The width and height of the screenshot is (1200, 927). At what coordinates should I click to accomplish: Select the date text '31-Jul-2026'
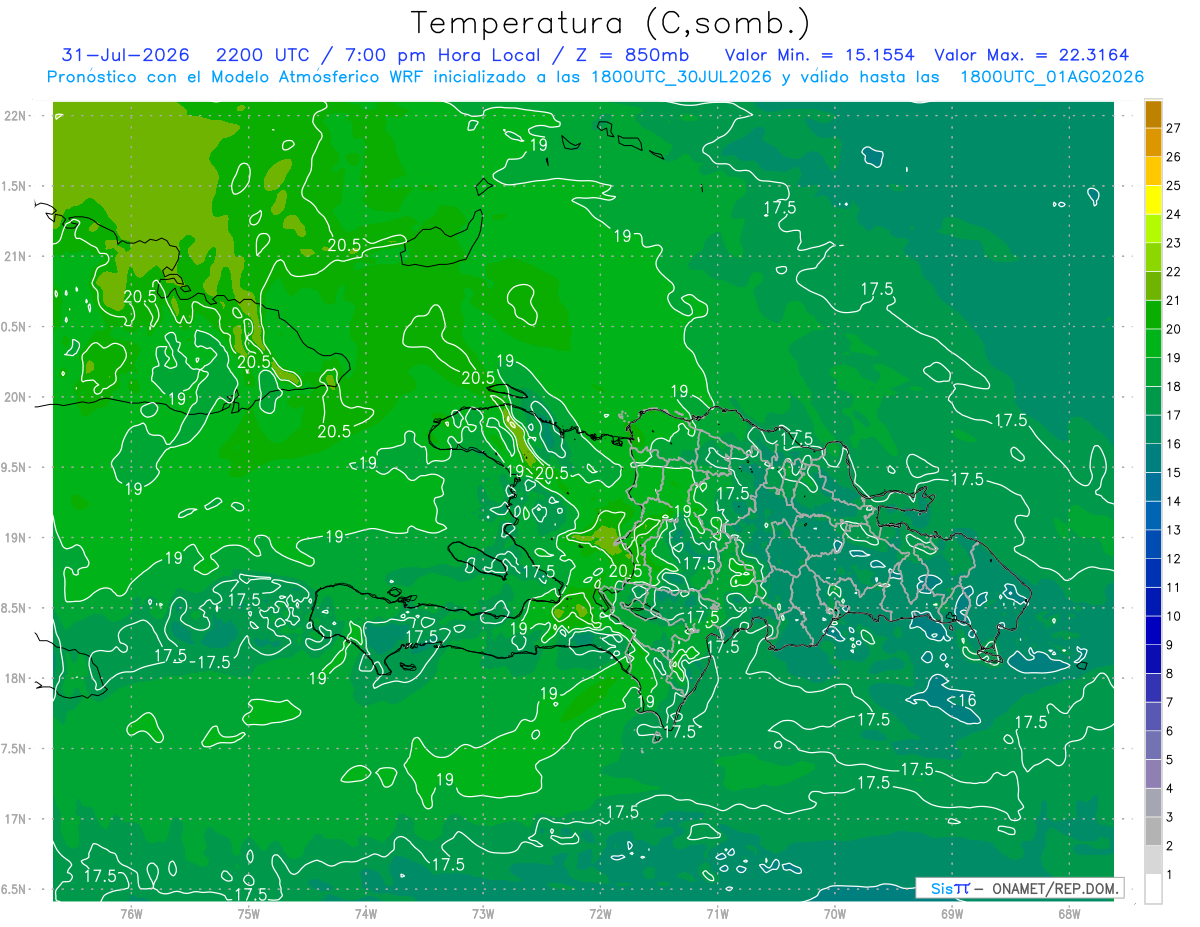(126, 55)
